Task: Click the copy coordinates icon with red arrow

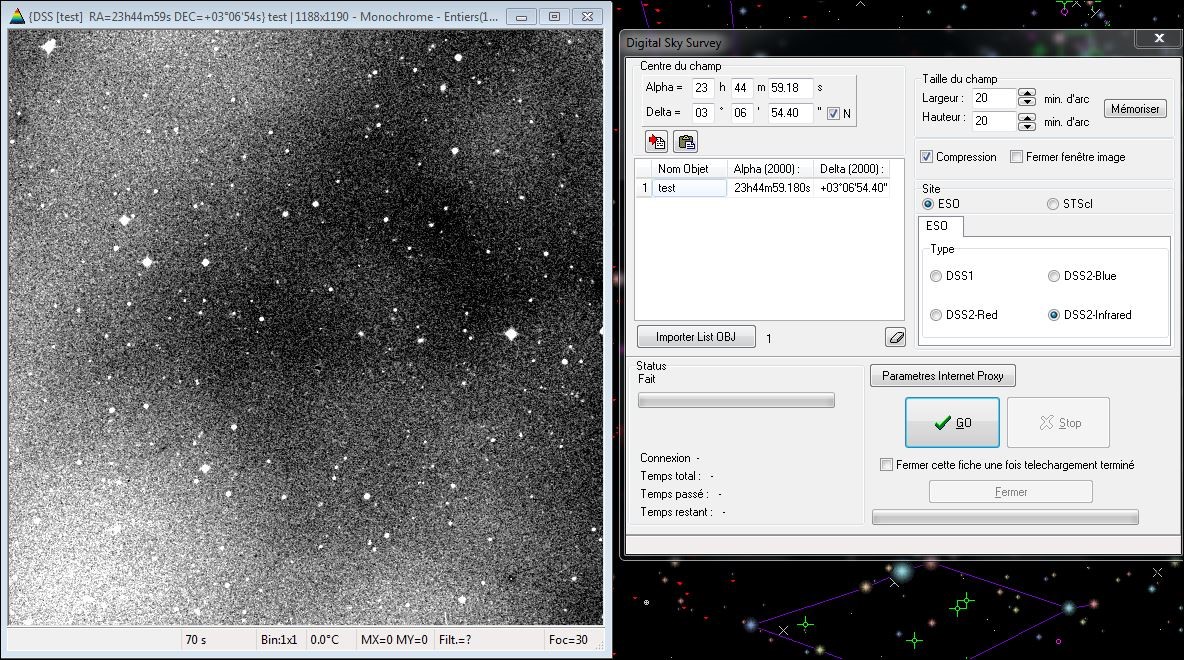Action: [x=657, y=141]
